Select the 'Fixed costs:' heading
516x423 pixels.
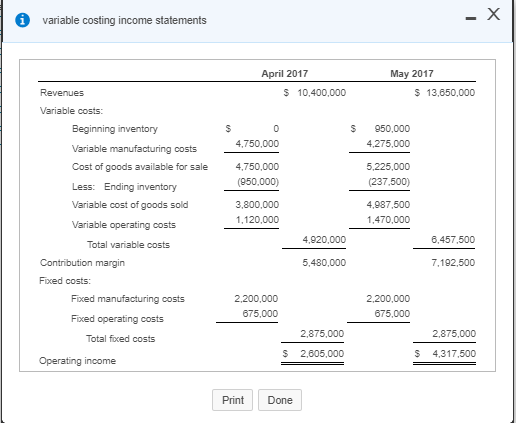click(x=65, y=281)
